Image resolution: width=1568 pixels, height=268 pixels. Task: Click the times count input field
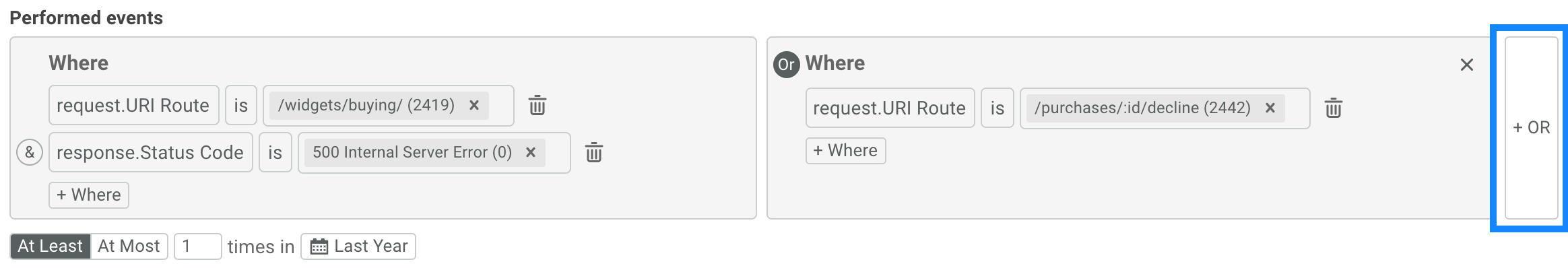pyautogui.click(x=198, y=246)
